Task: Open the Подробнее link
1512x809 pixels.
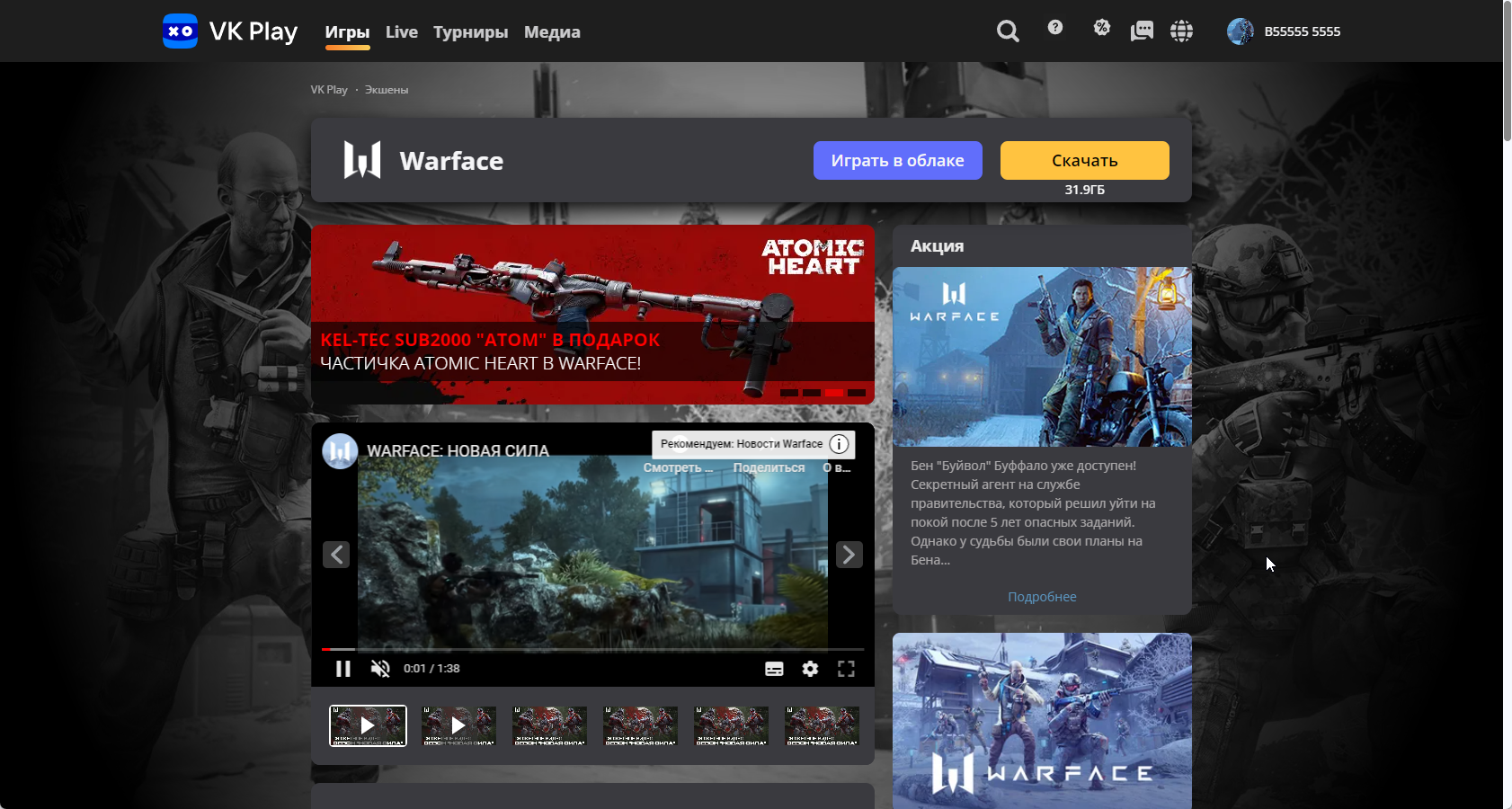Action: pyautogui.click(x=1042, y=597)
